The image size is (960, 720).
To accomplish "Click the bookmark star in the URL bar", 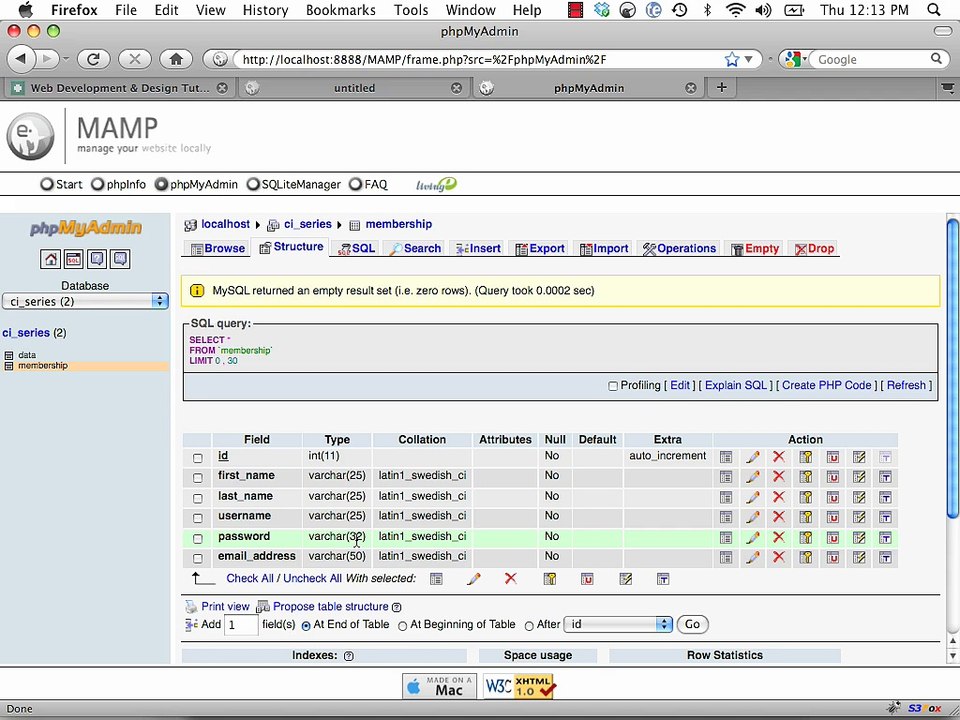I will [732, 59].
